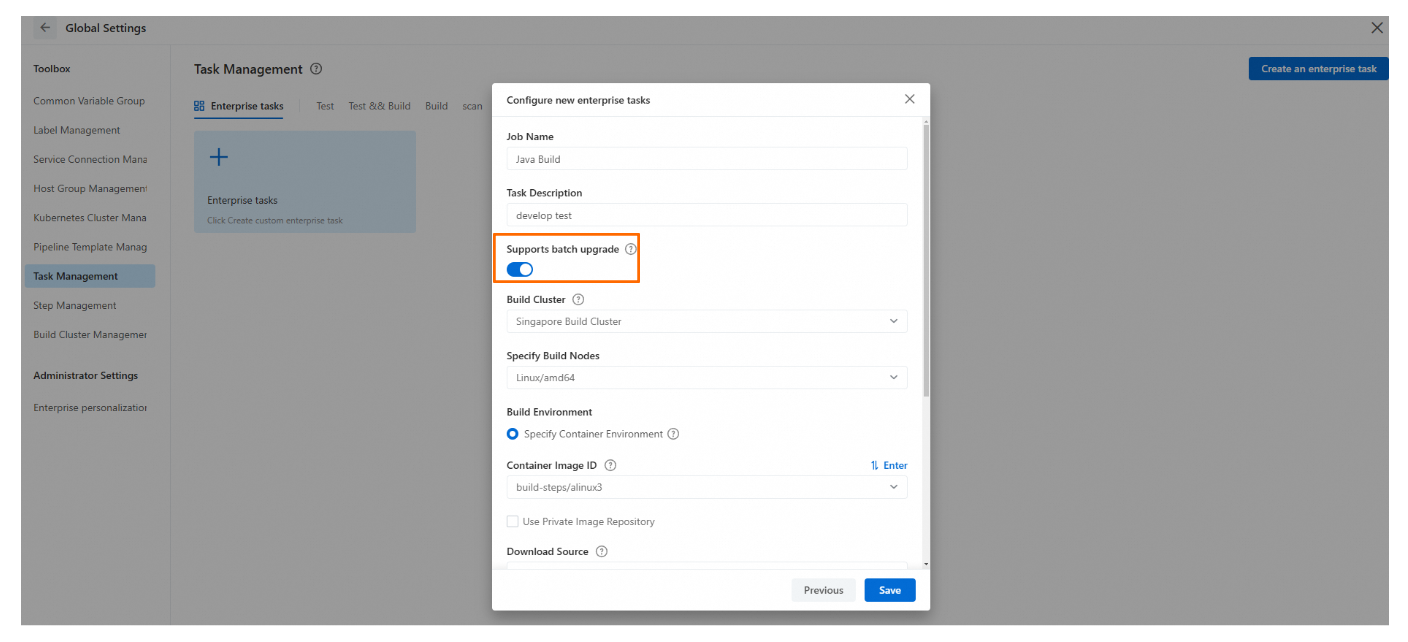Switch to the Enterprise tasks tab
Image resolution: width=1408 pixels, height=642 pixels.
[x=239, y=106]
